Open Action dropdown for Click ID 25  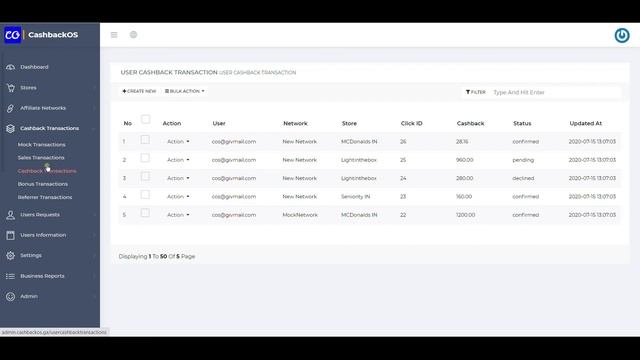pos(178,160)
